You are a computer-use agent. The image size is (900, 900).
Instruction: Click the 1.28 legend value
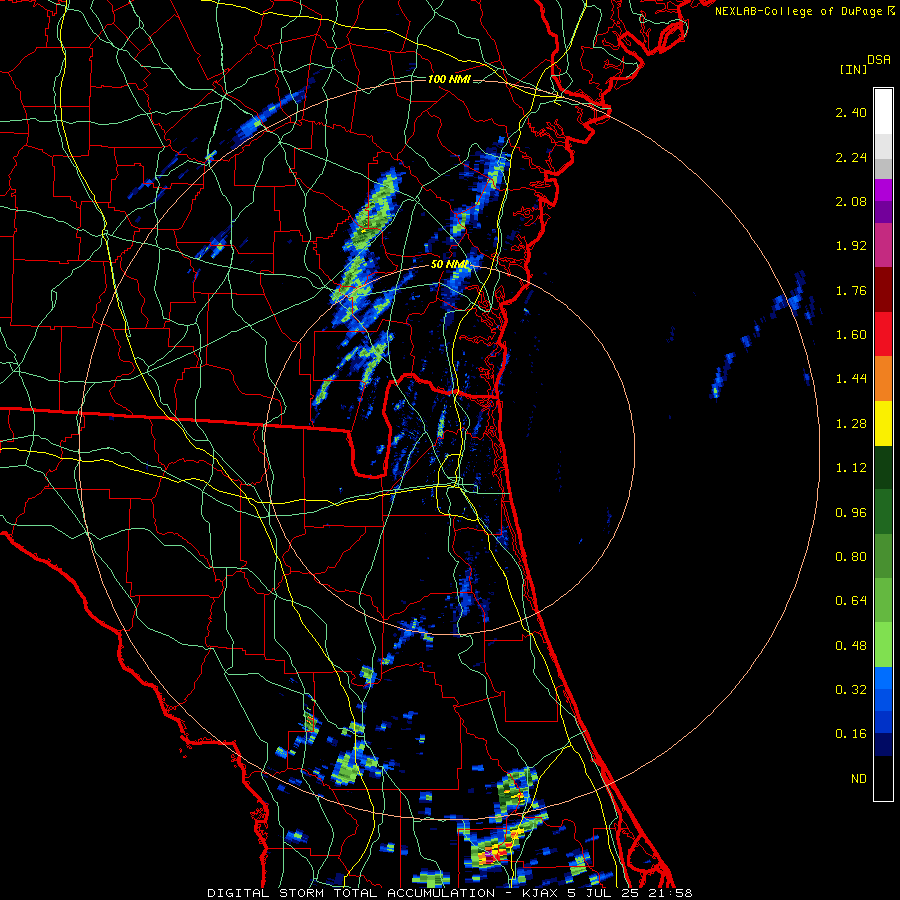(x=851, y=424)
